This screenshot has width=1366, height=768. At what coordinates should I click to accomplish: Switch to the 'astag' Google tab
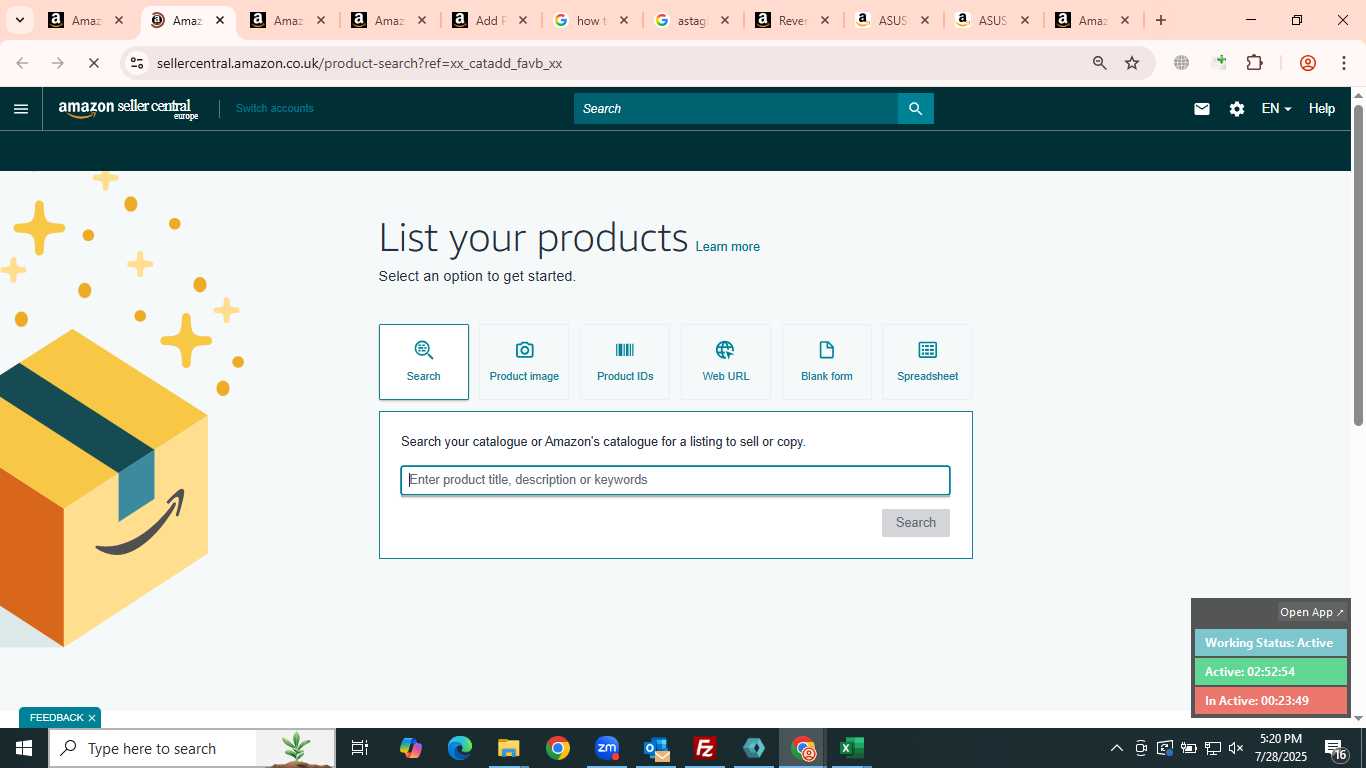coord(691,20)
